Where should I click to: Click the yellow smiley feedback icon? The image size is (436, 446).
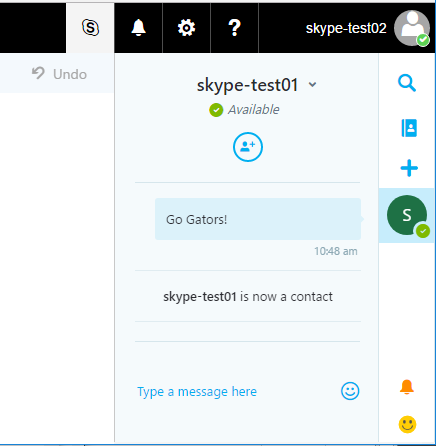point(407,424)
